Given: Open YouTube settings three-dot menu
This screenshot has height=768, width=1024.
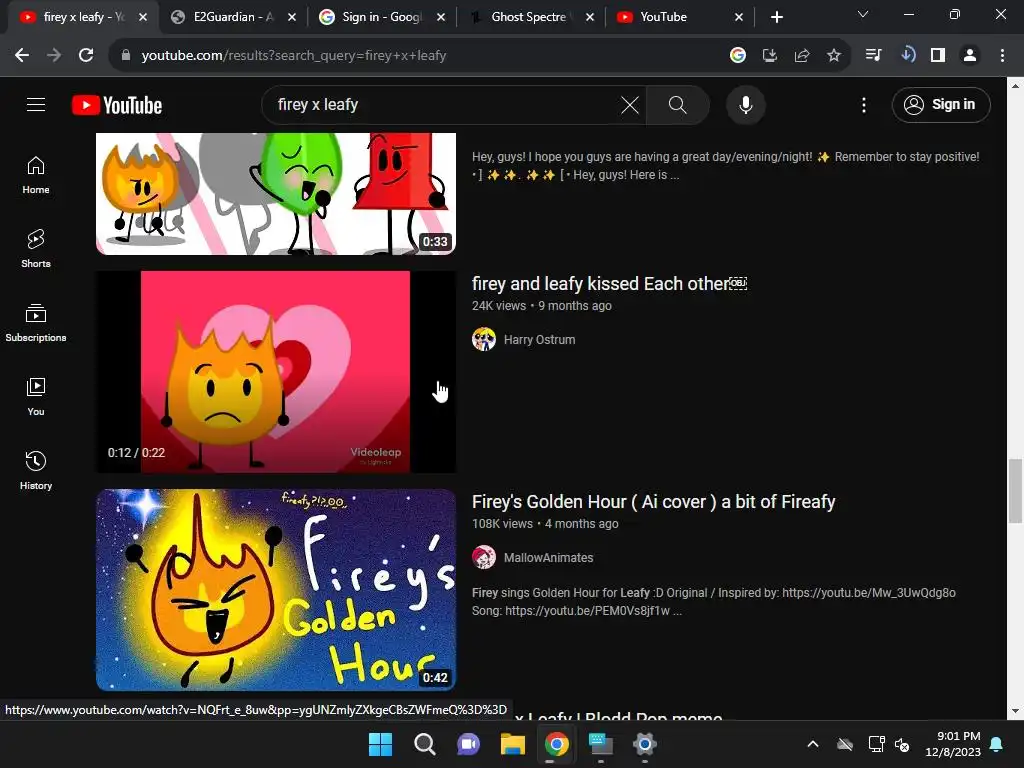Looking at the screenshot, I should pos(863,105).
